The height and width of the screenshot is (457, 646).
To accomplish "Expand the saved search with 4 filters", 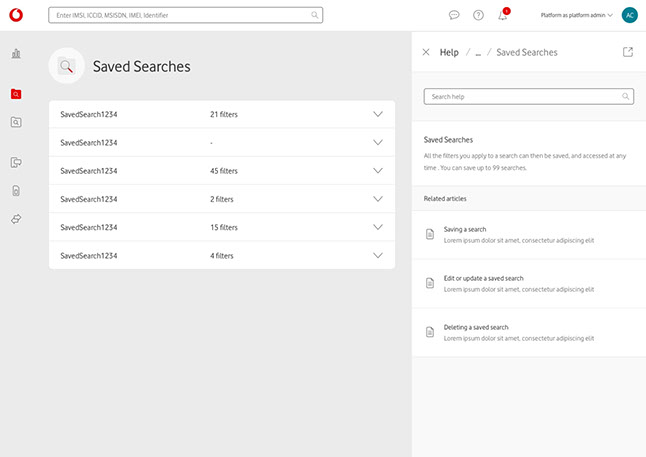I will (377, 255).
